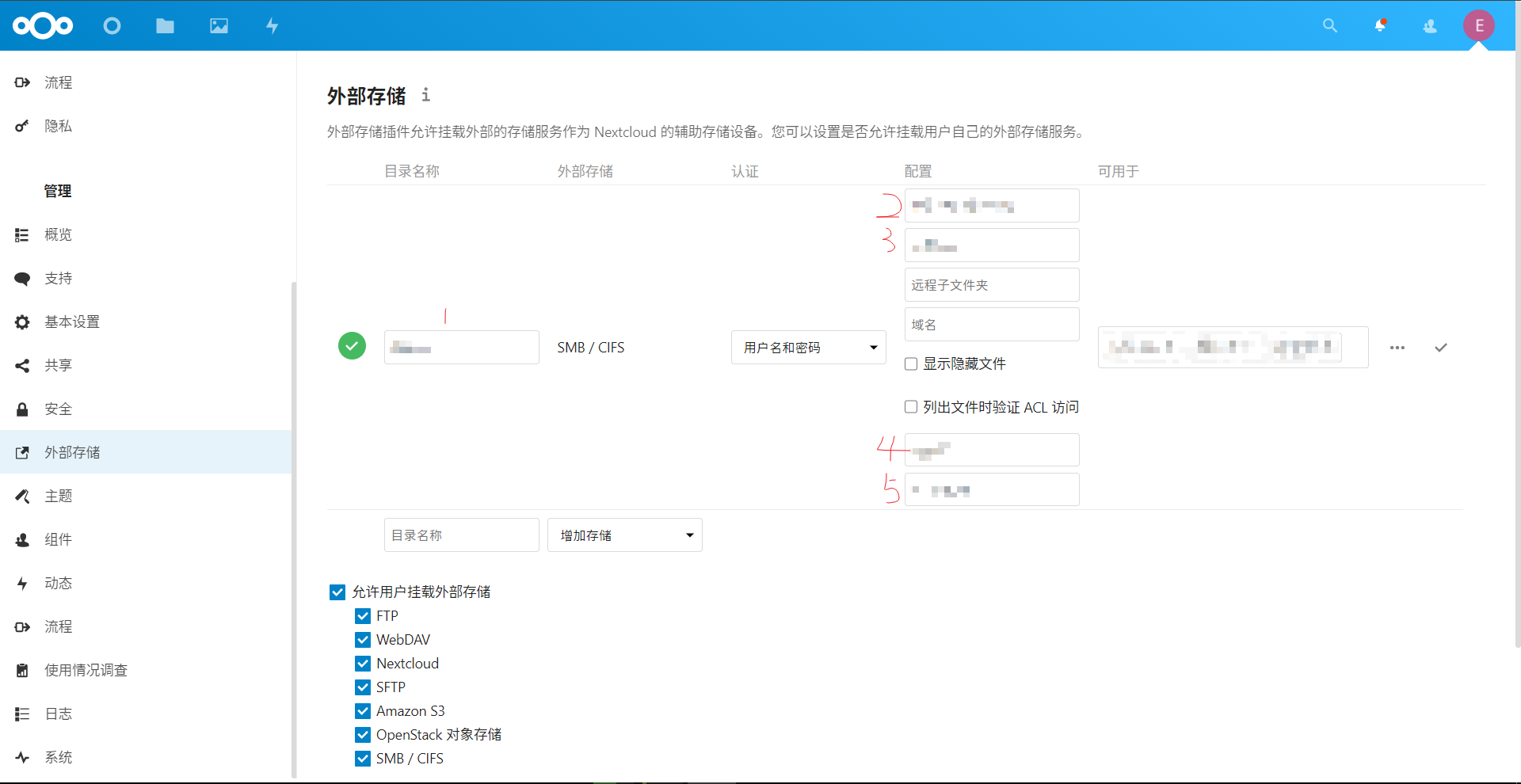
Task: Open the Photos app icon
Action: tap(219, 26)
